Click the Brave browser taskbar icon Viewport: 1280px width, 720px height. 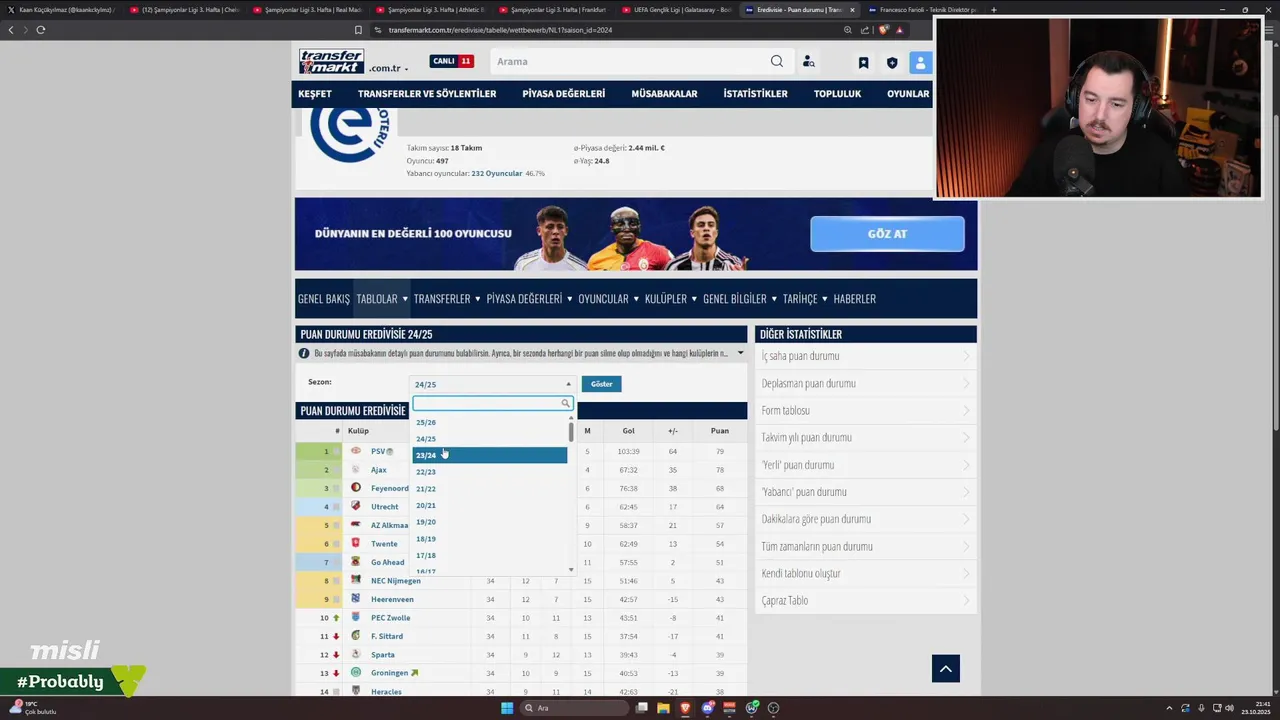point(686,708)
